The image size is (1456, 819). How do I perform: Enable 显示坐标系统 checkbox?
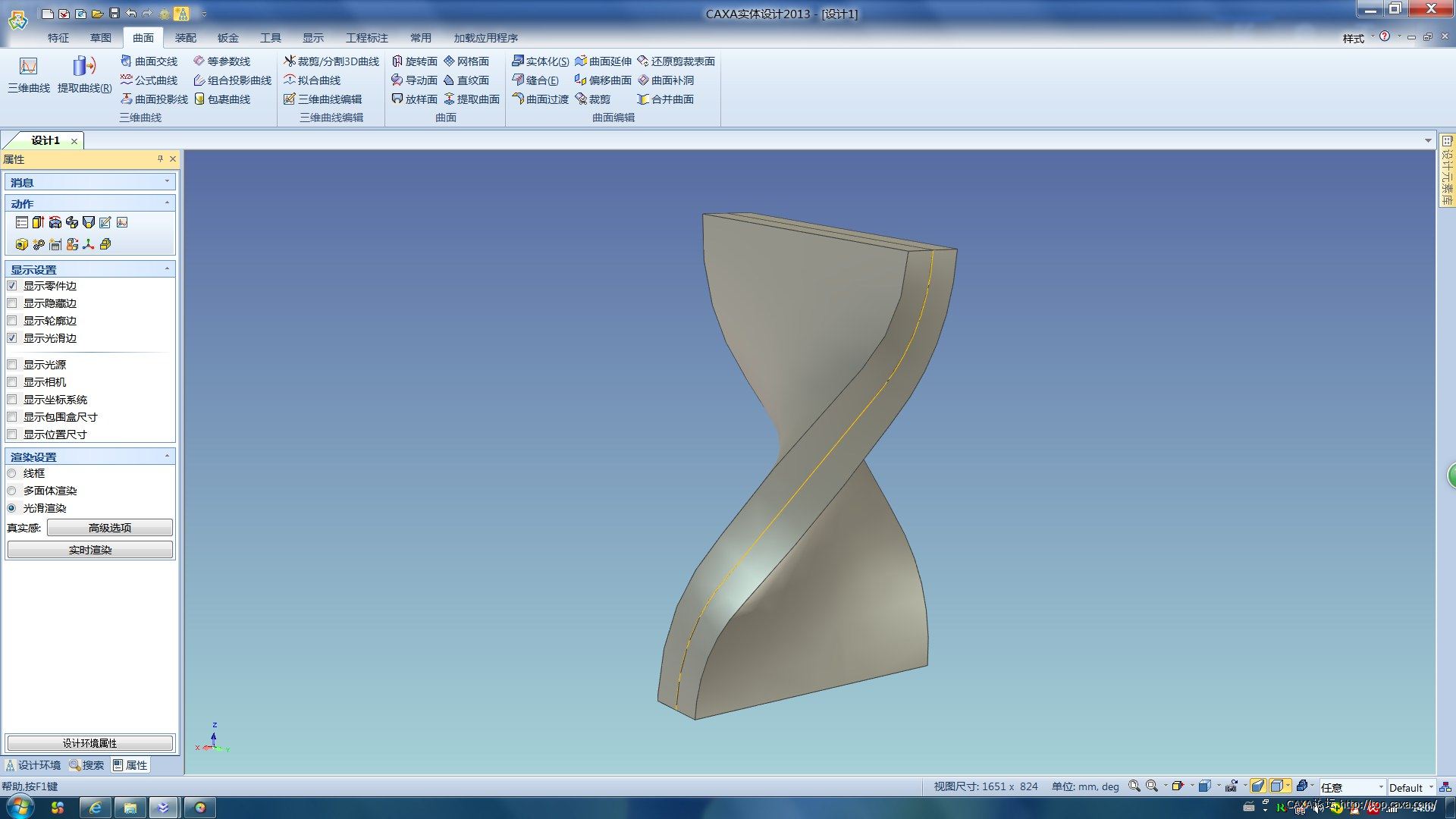pos(12,400)
